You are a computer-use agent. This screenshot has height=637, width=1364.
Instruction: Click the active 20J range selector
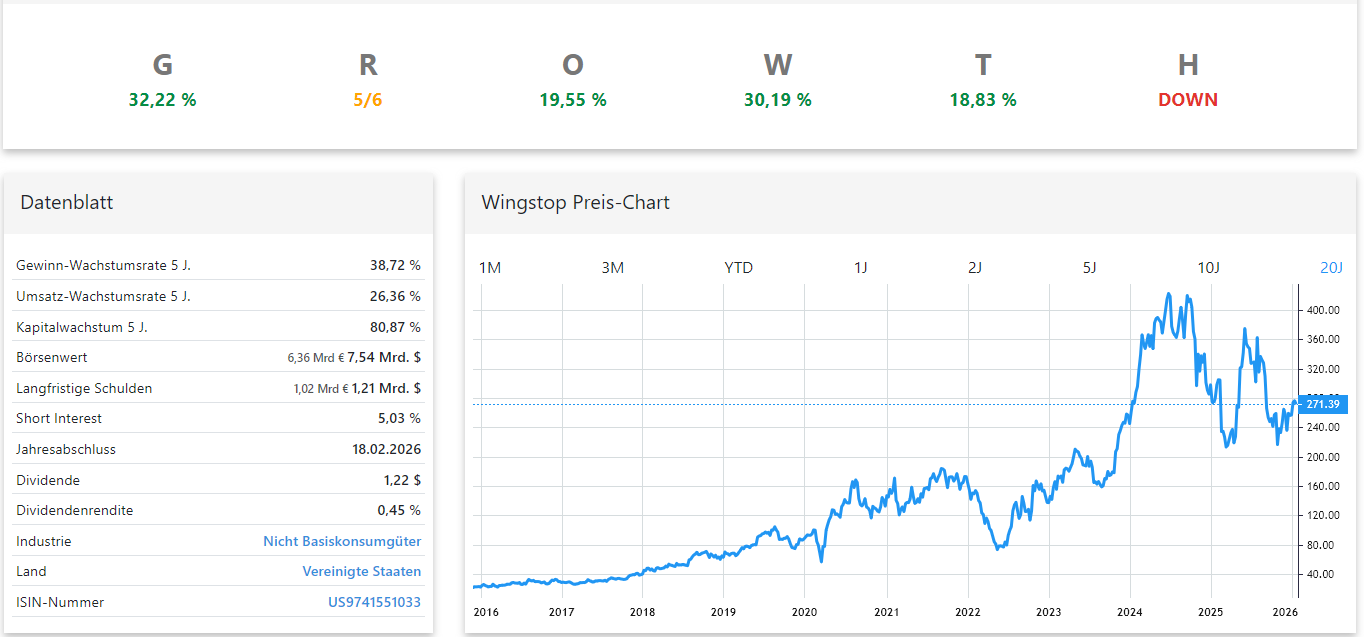tap(1330, 267)
